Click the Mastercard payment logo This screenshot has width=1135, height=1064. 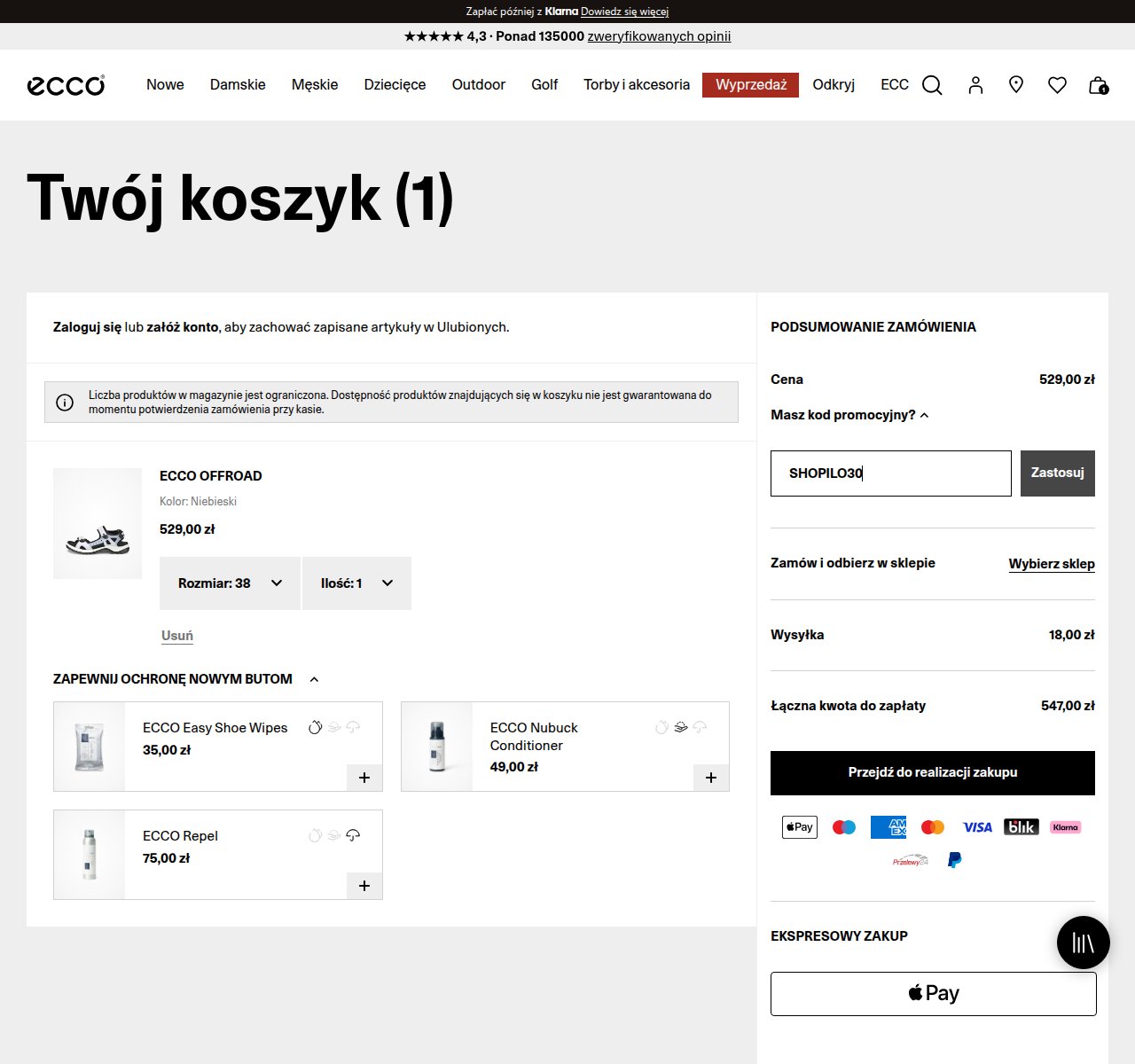[933, 827]
